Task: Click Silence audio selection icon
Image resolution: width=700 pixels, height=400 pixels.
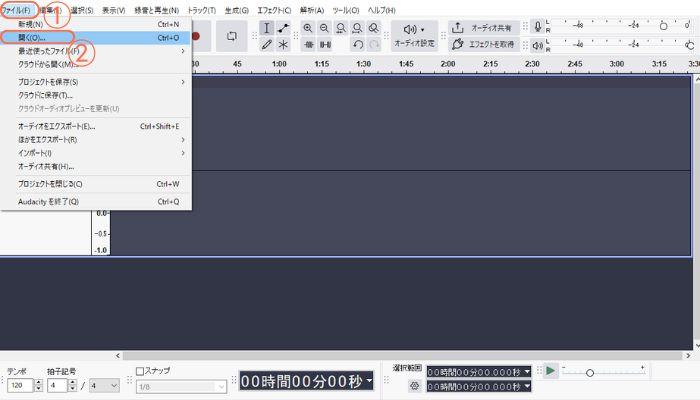Action: 325,45
